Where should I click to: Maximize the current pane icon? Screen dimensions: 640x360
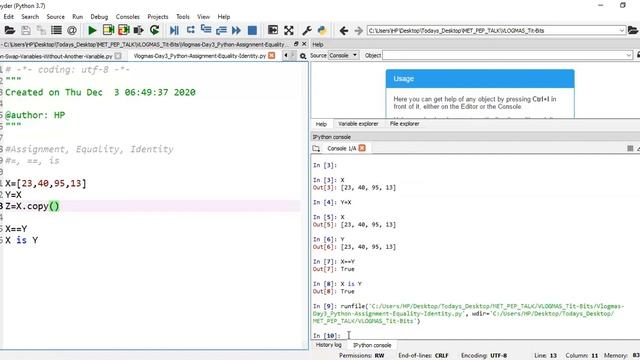tap(273, 30)
